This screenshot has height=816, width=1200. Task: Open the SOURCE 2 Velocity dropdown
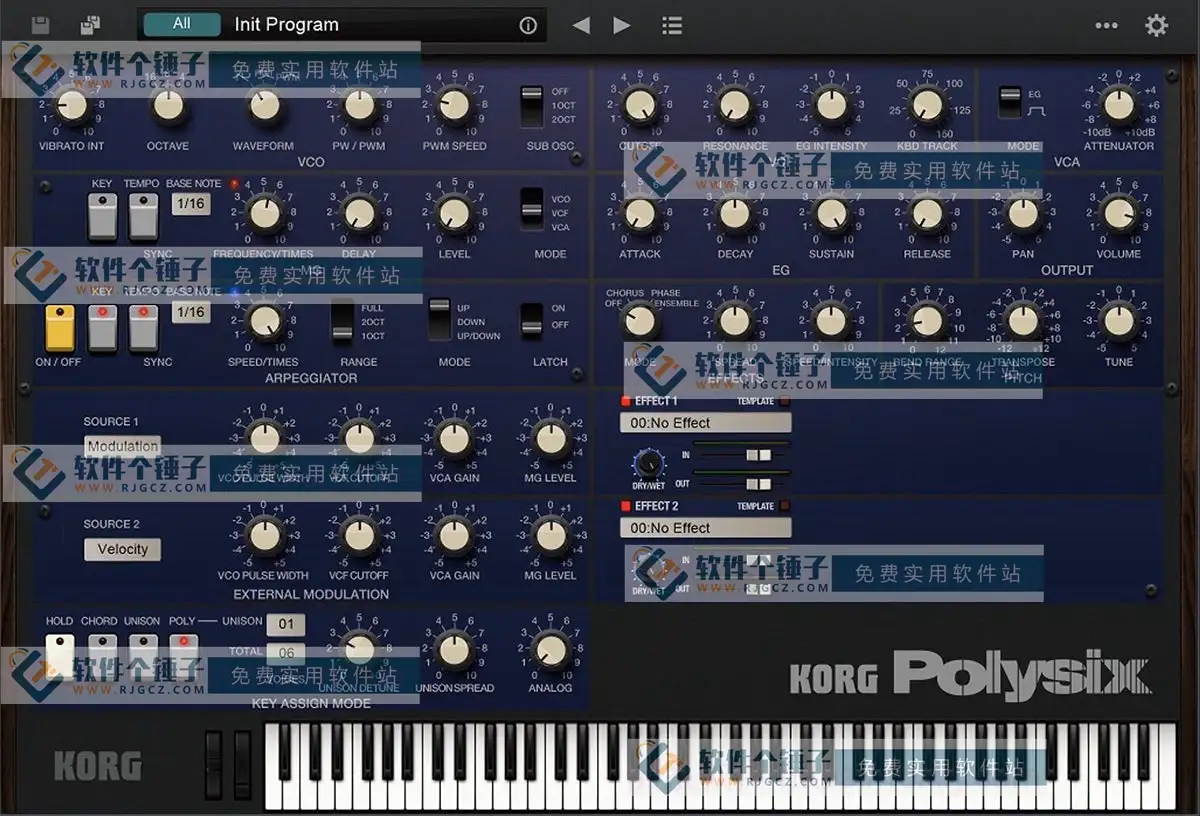click(x=122, y=549)
